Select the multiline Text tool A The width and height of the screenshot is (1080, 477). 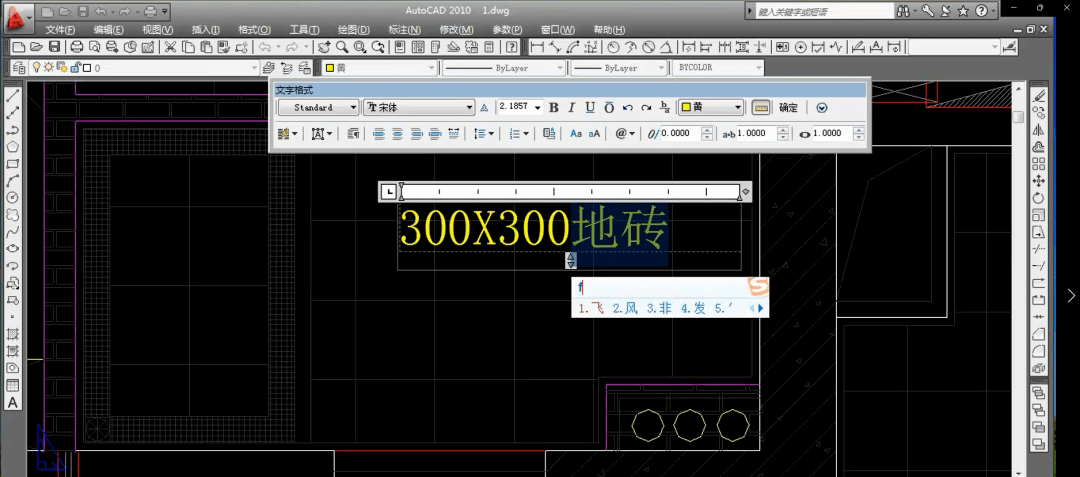(x=12, y=403)
